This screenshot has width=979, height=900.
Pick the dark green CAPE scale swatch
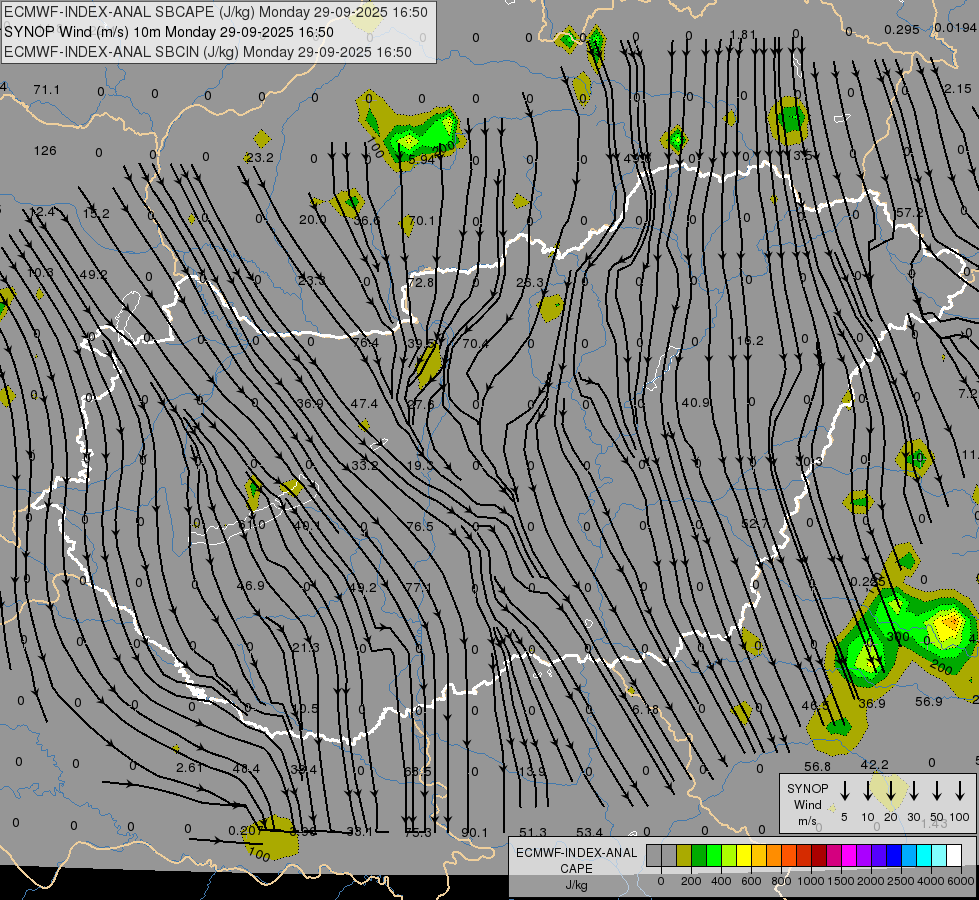pos(699,856)
